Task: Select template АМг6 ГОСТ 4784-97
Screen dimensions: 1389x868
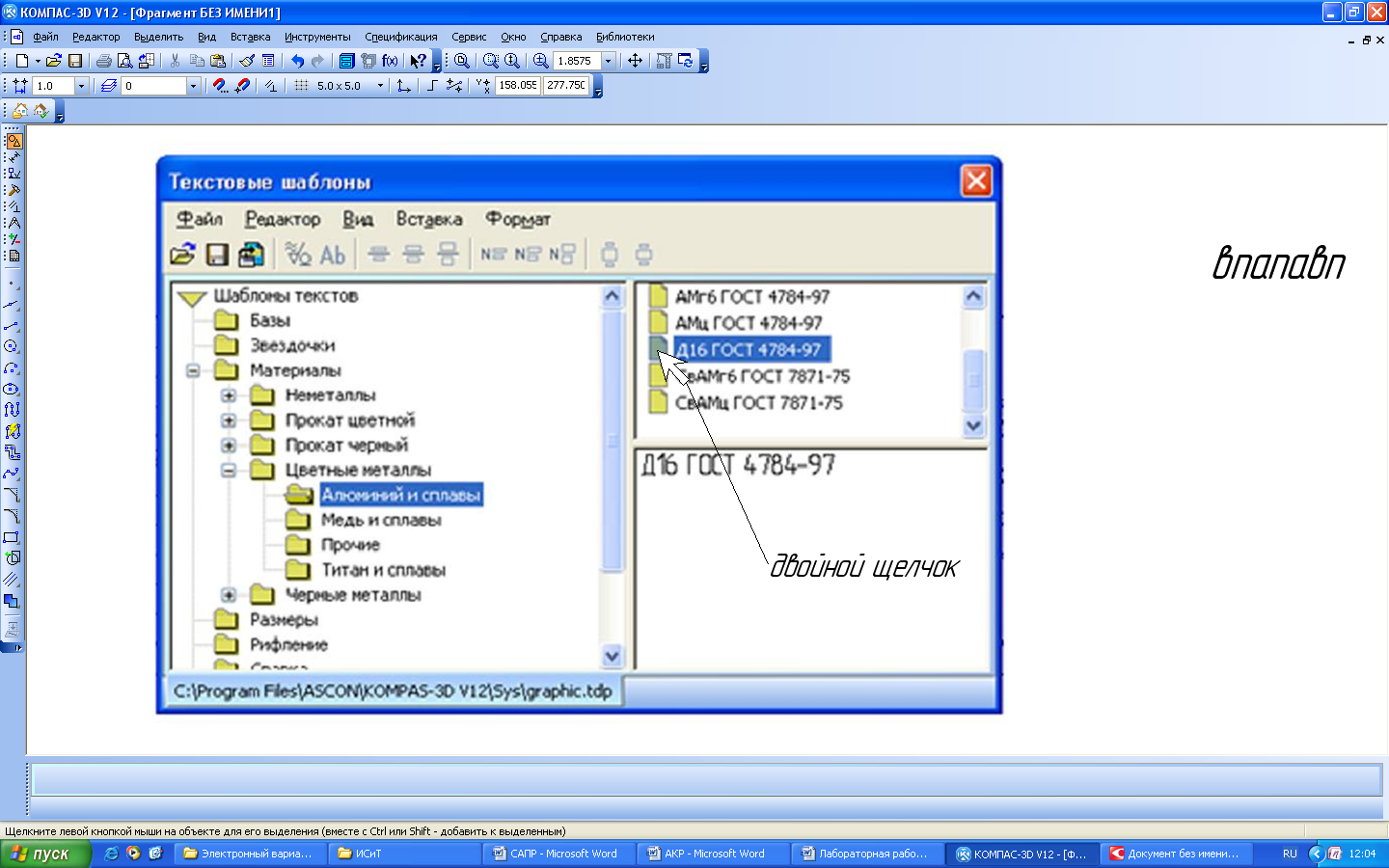Action: (751, 297)
